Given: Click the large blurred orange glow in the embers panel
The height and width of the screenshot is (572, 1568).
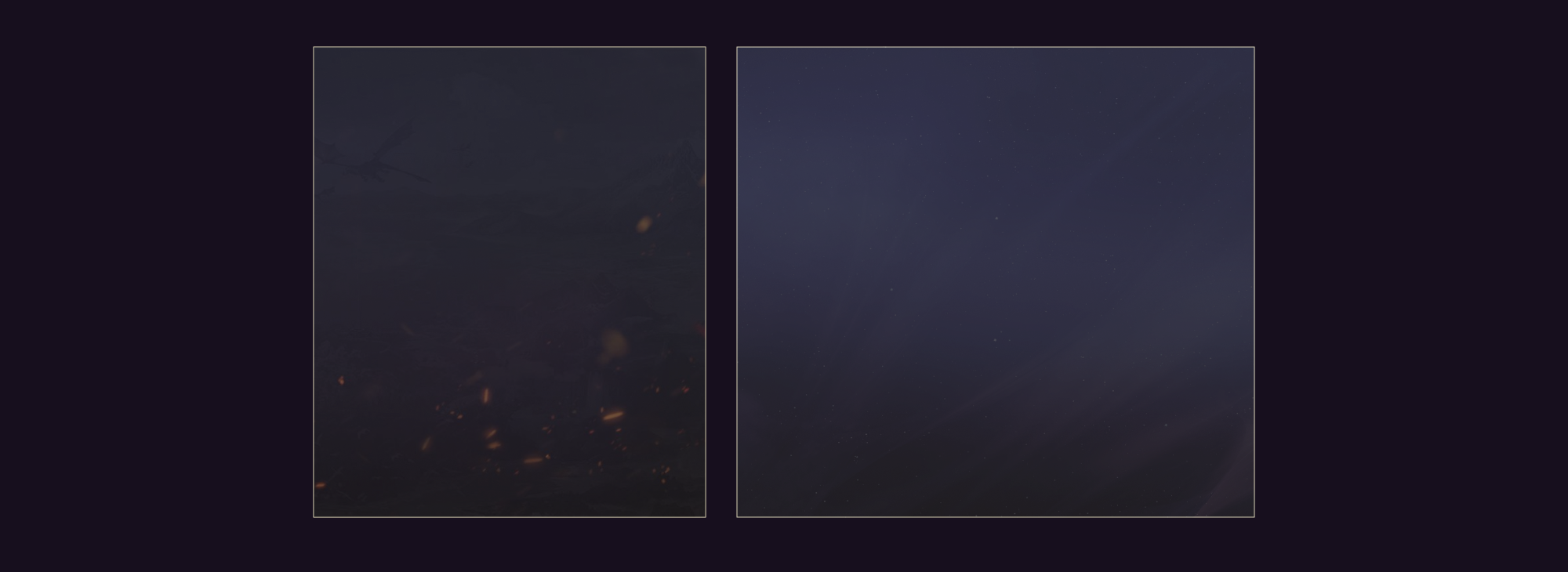Looking at the screenshot, I should click(614, 343).
